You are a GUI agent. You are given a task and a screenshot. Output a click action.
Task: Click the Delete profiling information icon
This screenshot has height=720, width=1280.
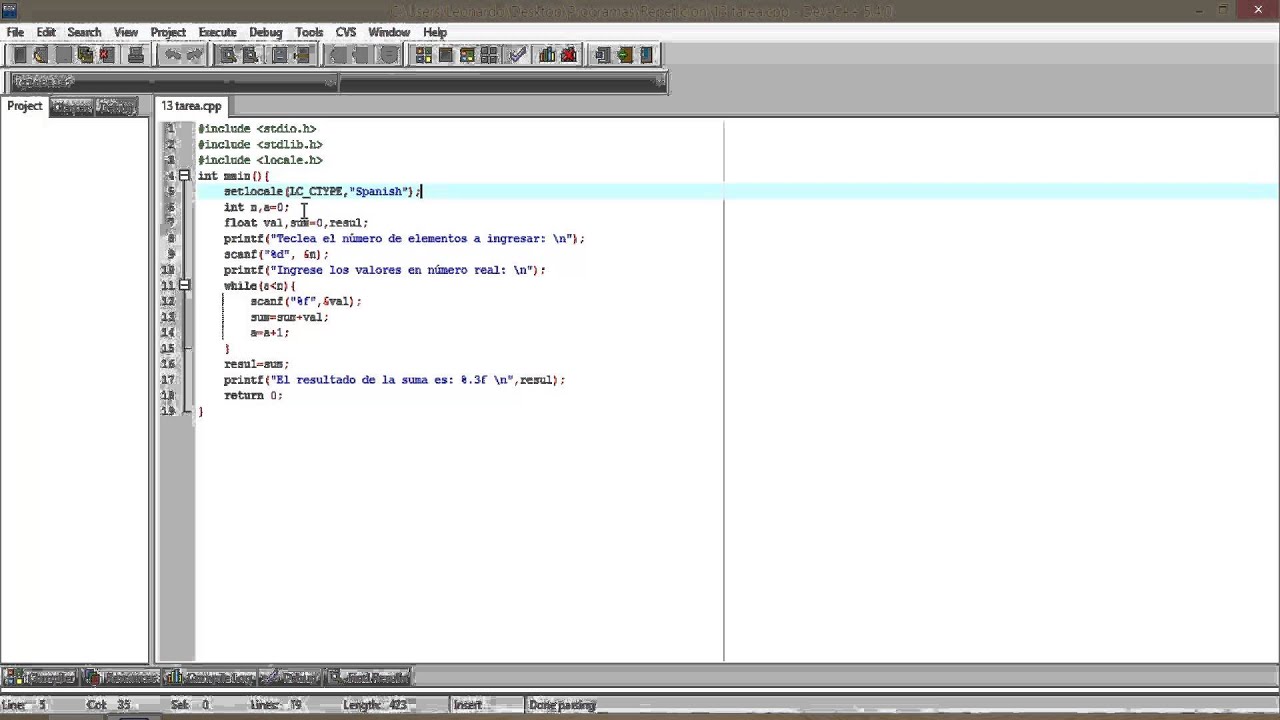click(x=568, y=55)
